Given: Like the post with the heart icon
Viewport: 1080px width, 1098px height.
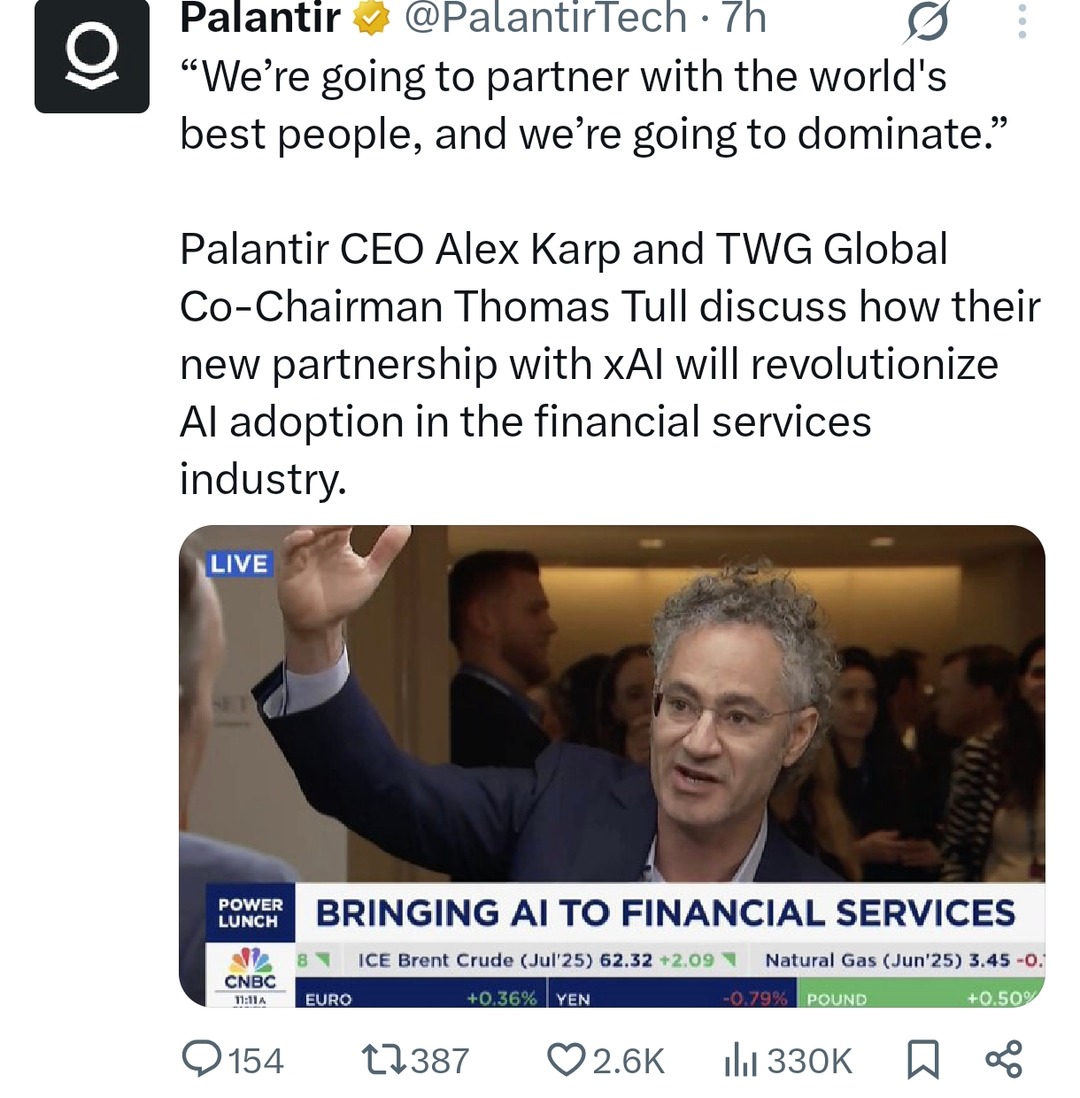Looking at the screenshot, I should tap(566, 1059).
